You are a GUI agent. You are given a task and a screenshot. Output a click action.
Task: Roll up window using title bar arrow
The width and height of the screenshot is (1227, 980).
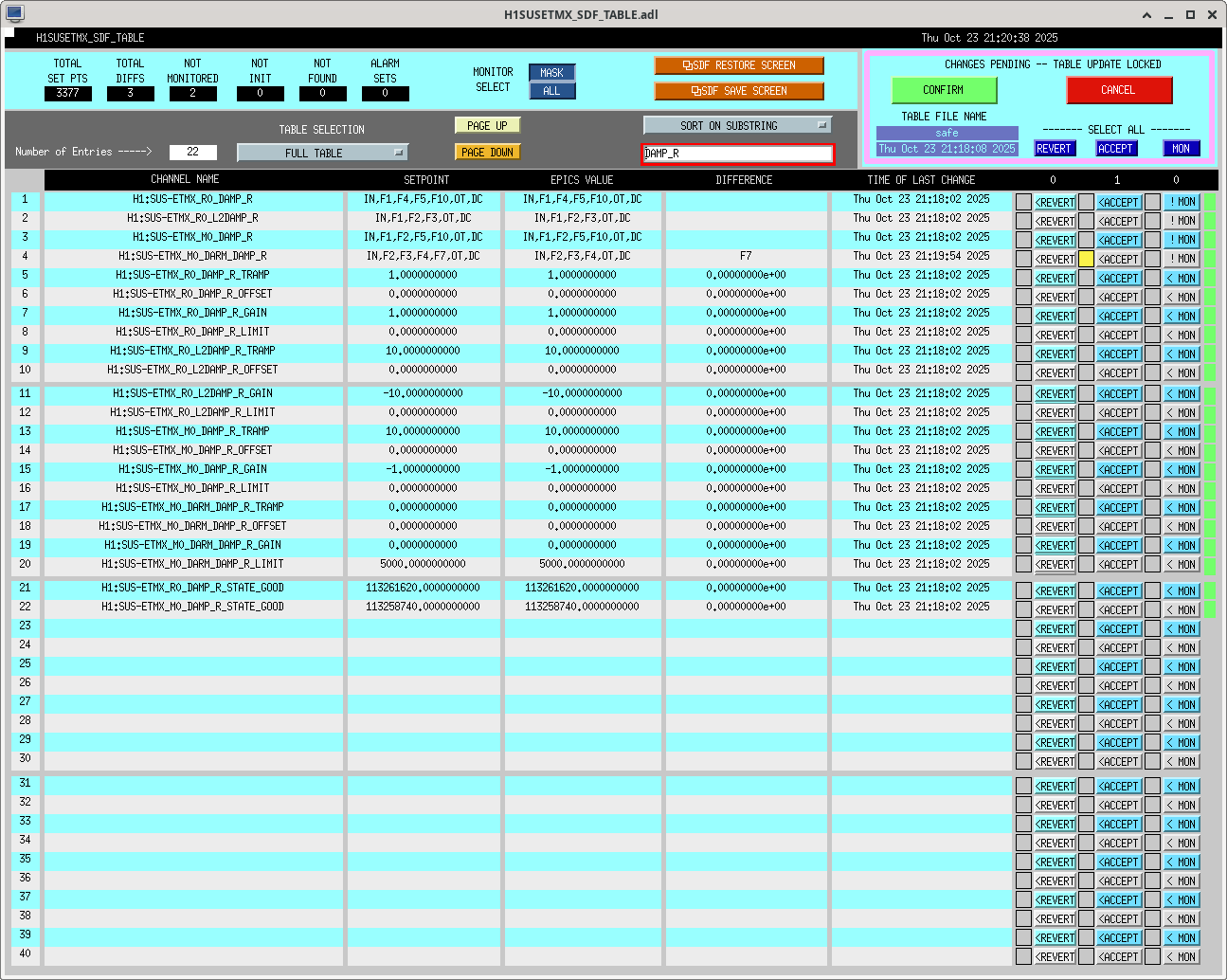[x=1146, y=15]
